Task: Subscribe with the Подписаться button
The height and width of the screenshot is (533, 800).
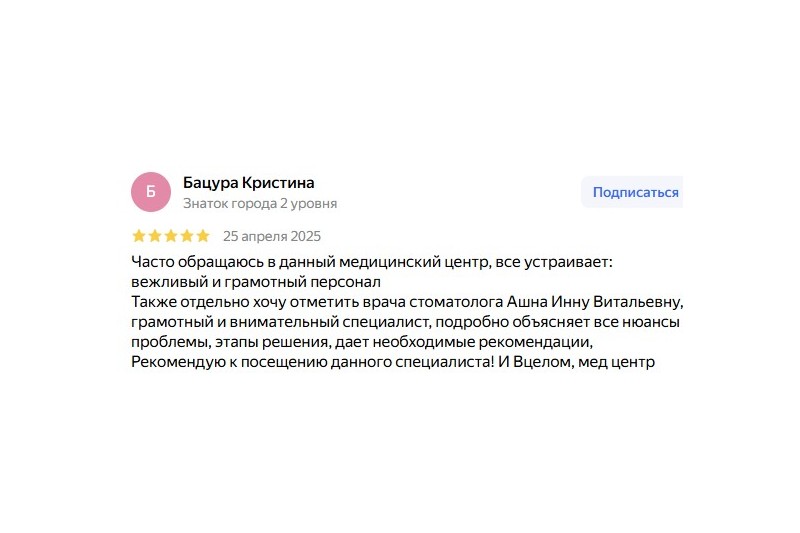Action: click(632, 192)
